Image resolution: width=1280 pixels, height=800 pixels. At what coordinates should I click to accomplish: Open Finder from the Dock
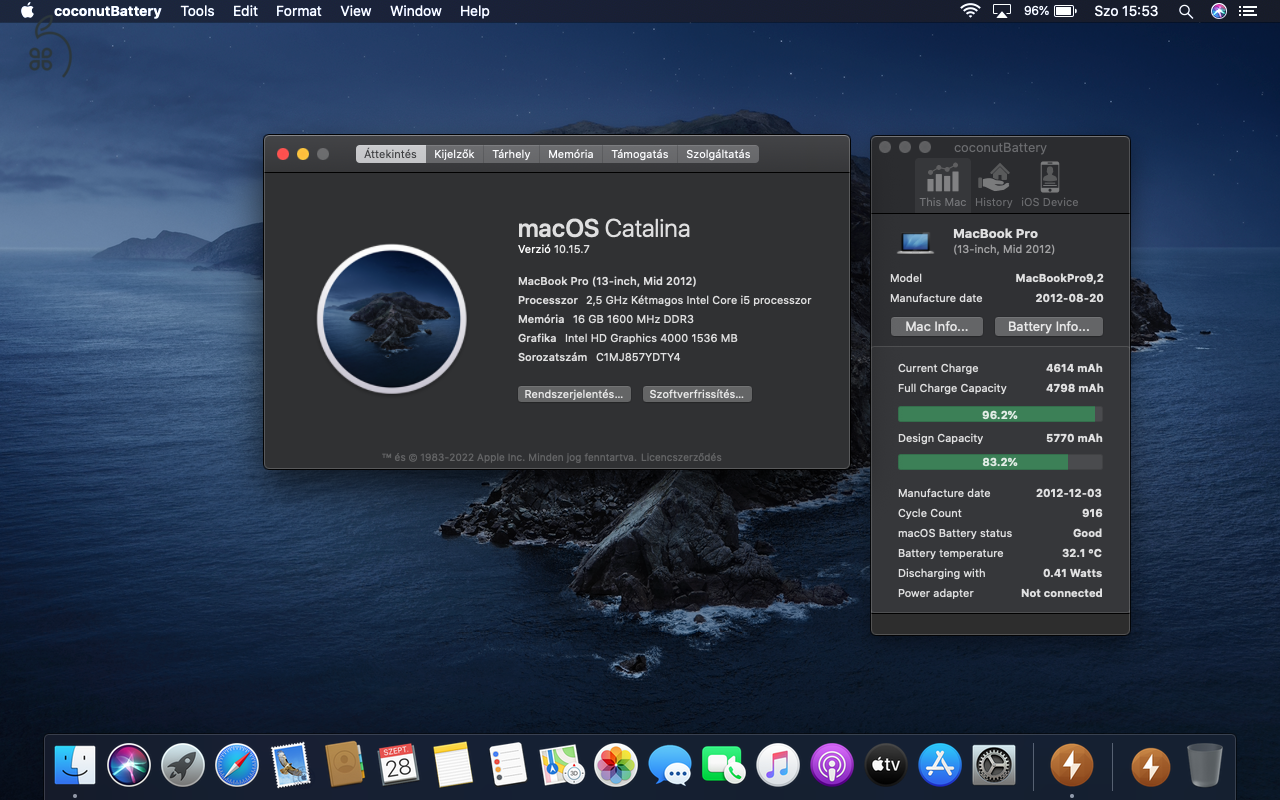[75, 766]
